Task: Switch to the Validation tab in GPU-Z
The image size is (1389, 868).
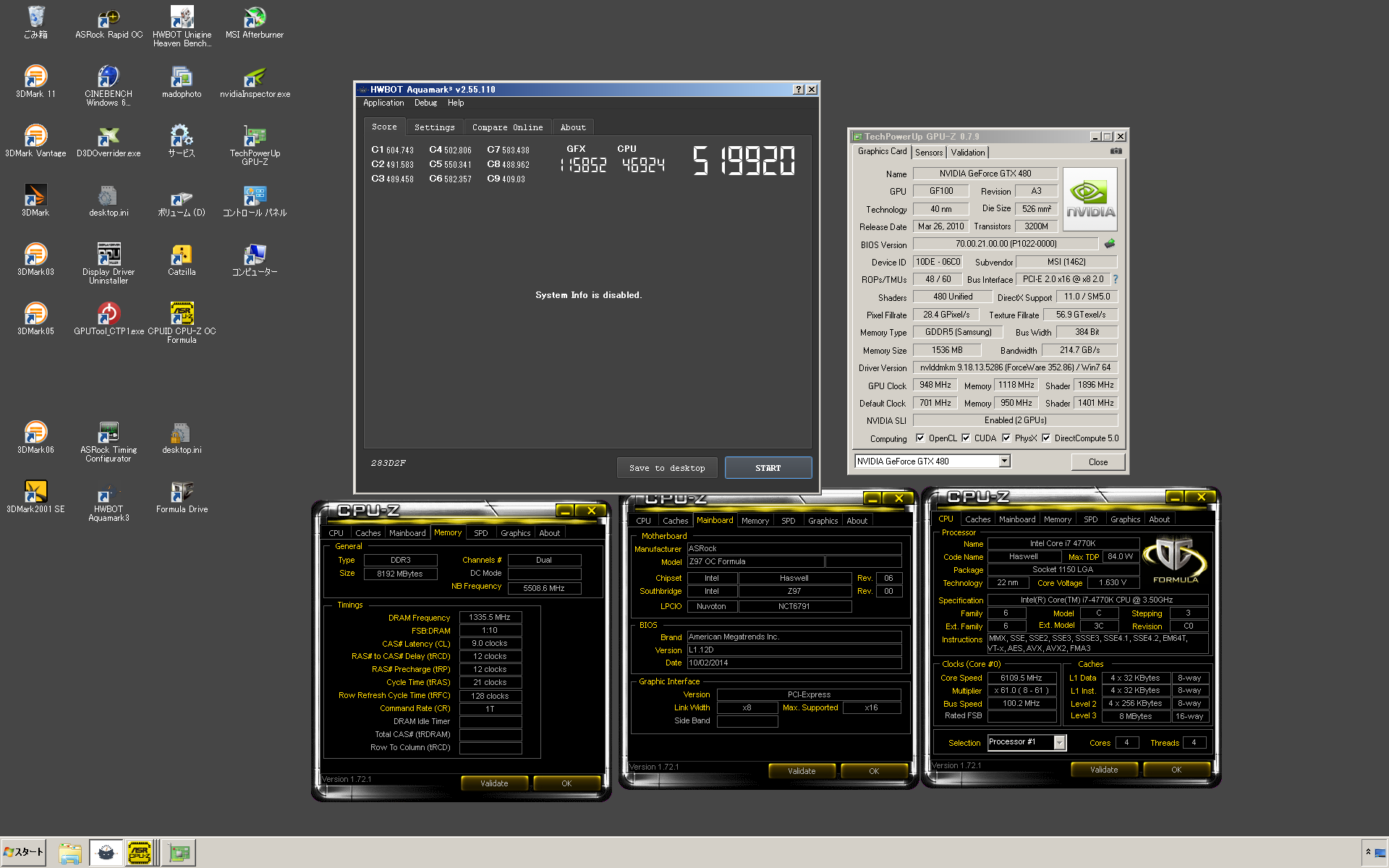Action: [968, 153]
